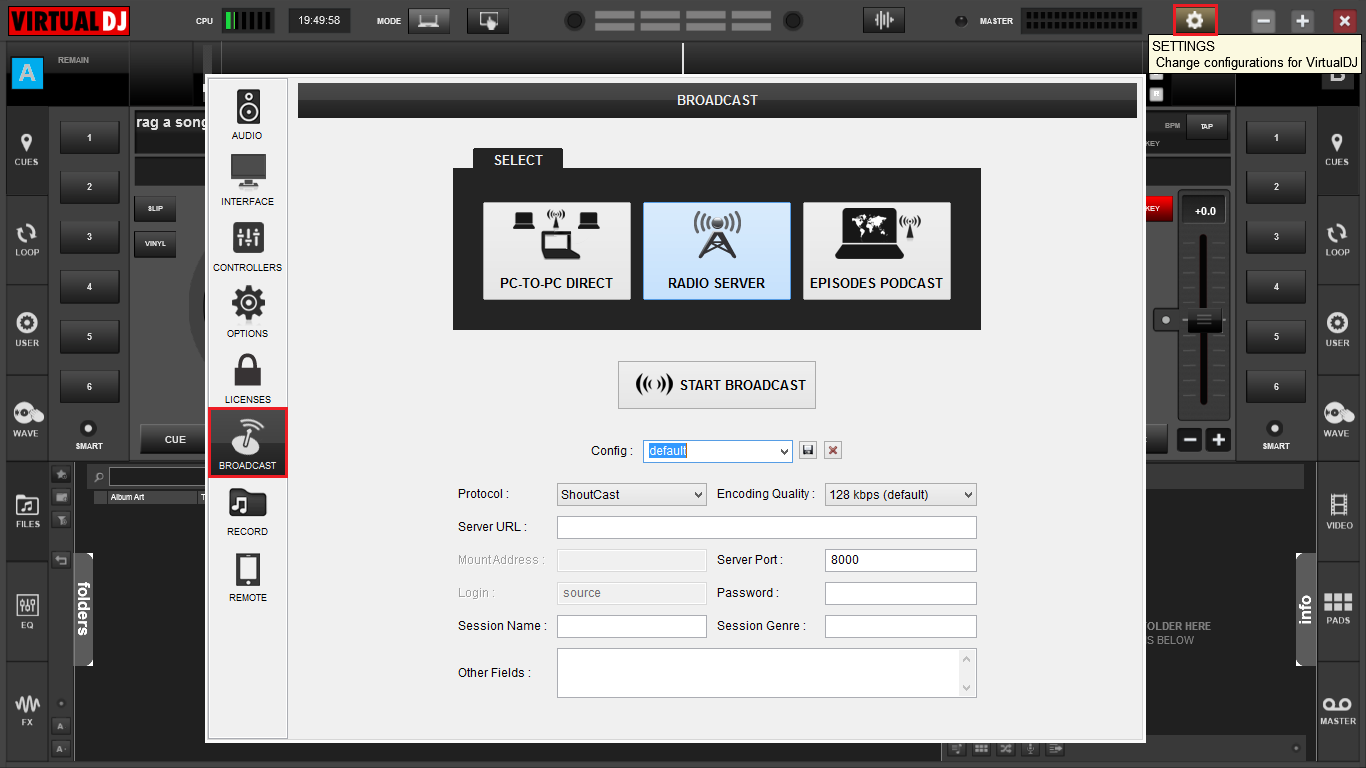The width and height of the screenshot is (1366, 768).
Task: Click the Server Port field
Action: point(901,560)
